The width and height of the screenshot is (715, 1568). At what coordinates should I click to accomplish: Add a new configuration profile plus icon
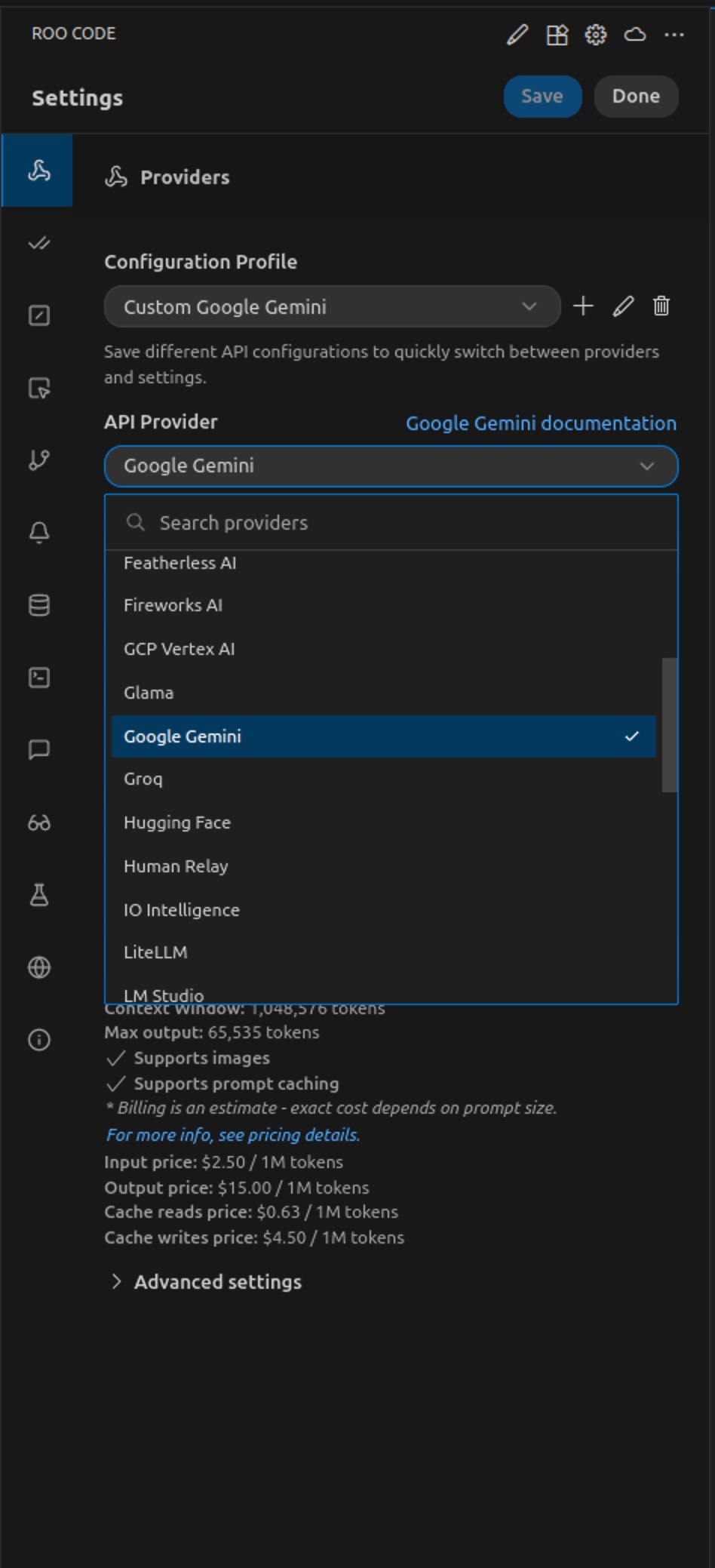(x=583, y=306)
